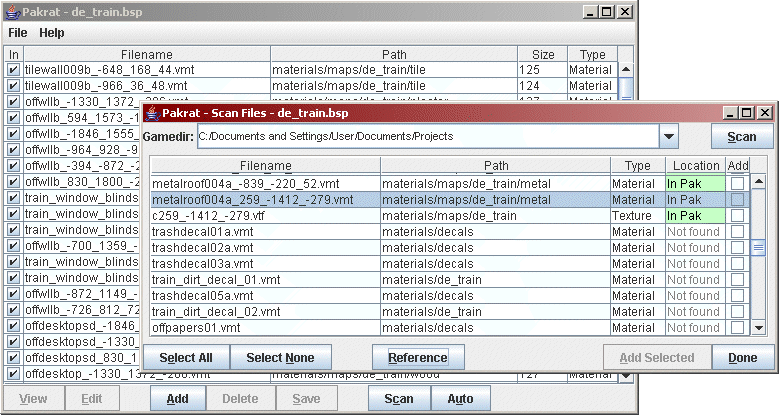Screen dimensions: 779x415
Task: Select filename offpapers01.vmt
Action: 196,328
